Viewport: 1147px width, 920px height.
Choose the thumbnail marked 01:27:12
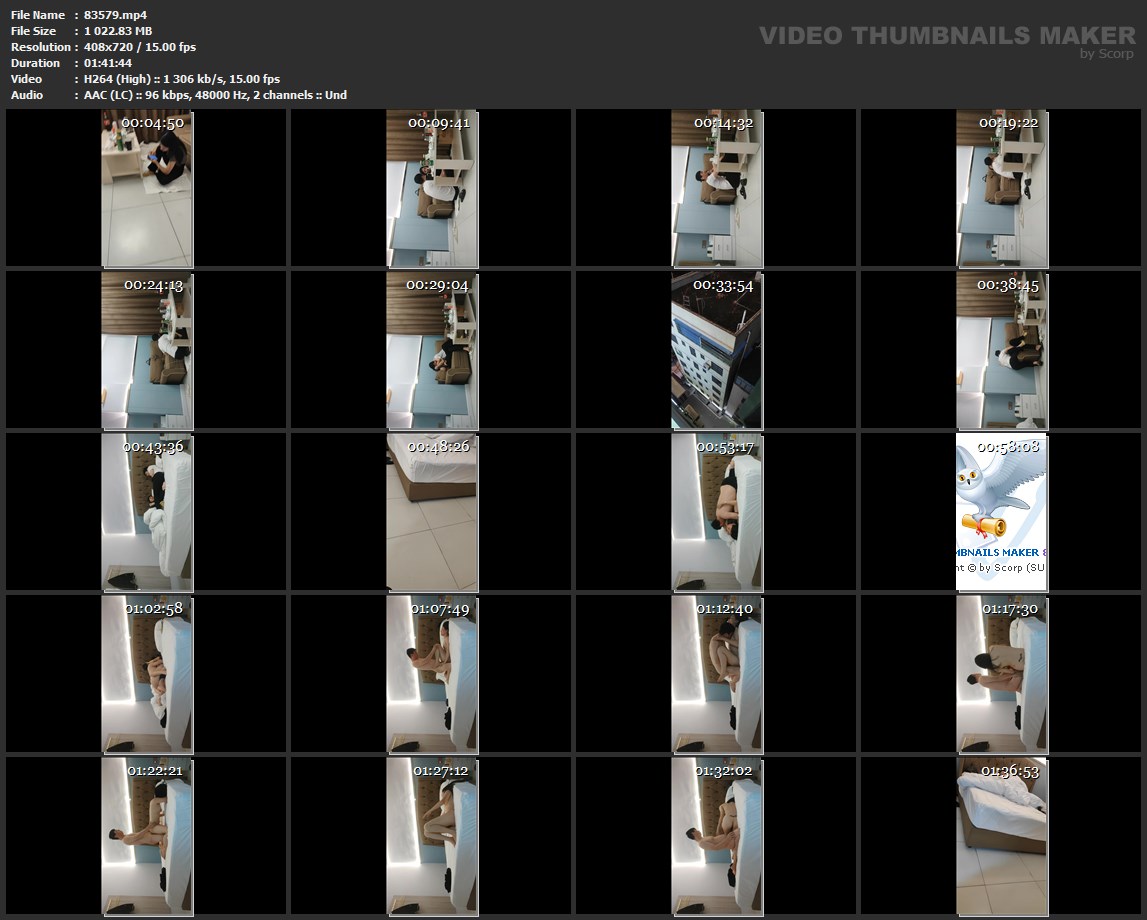click(x=432, y=837)
